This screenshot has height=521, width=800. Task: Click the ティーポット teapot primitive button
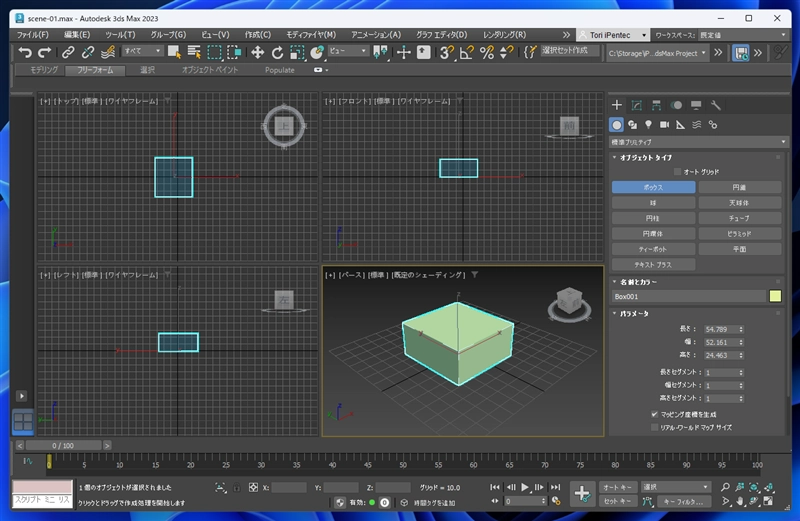(653, 249)
